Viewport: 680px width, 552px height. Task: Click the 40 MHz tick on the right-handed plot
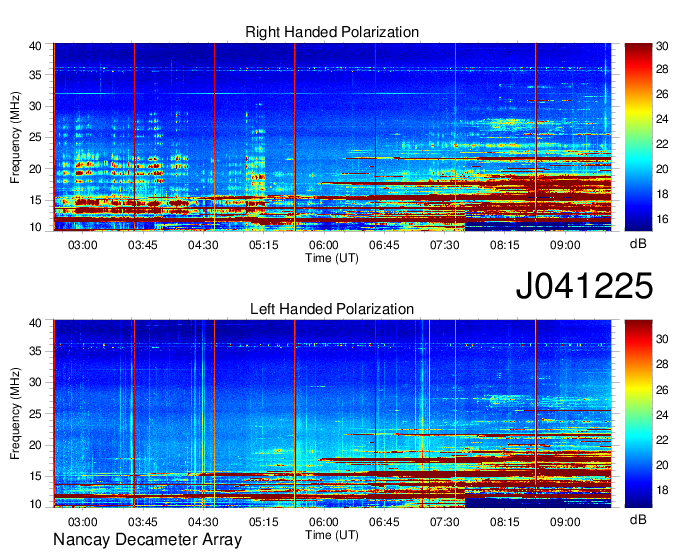pyautogui.click(x=35, y=46)
